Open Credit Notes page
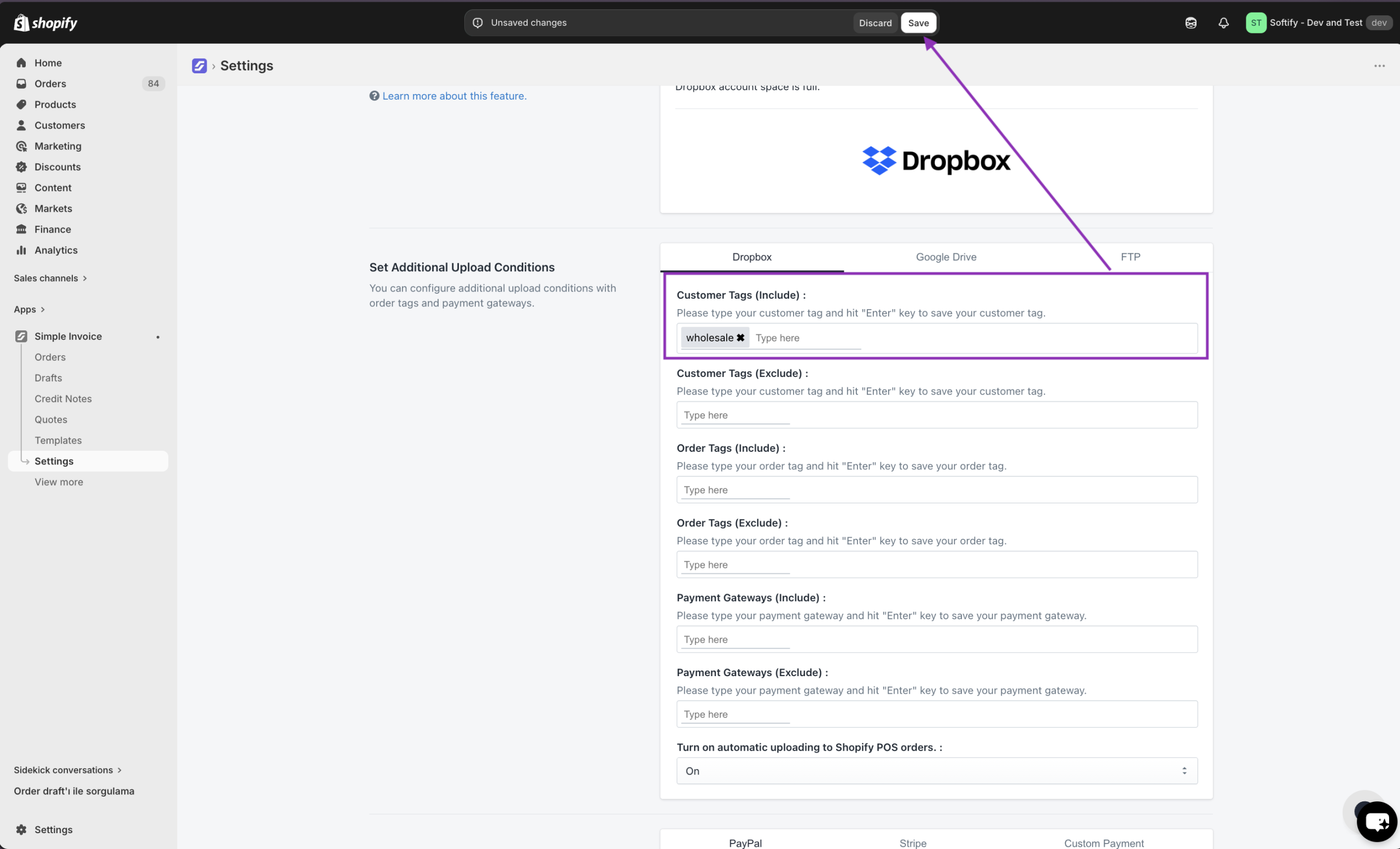This screenshot has width=1400, height=849. [63, 398]
